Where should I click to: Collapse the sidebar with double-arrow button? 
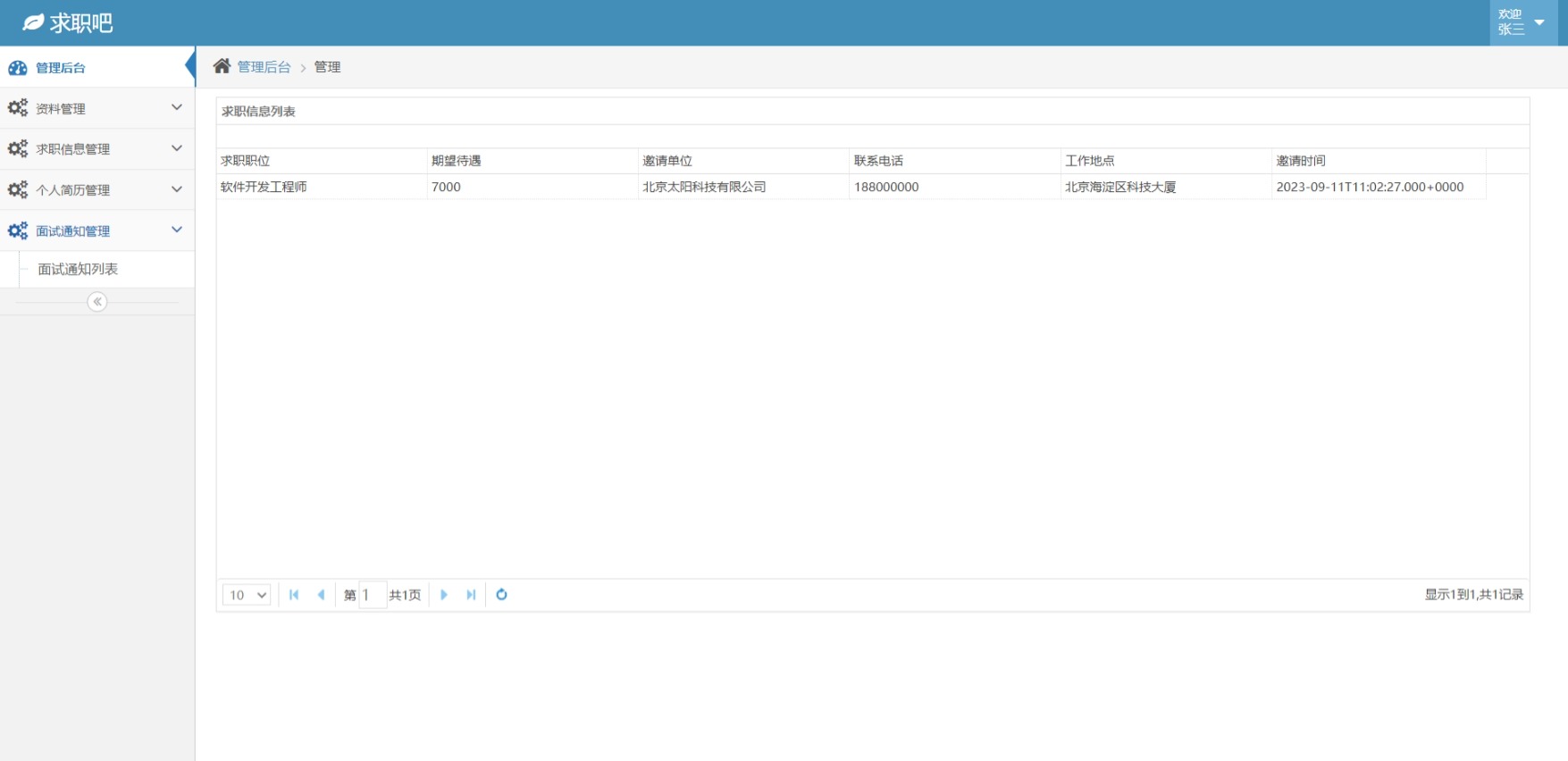tap(97, 302)
